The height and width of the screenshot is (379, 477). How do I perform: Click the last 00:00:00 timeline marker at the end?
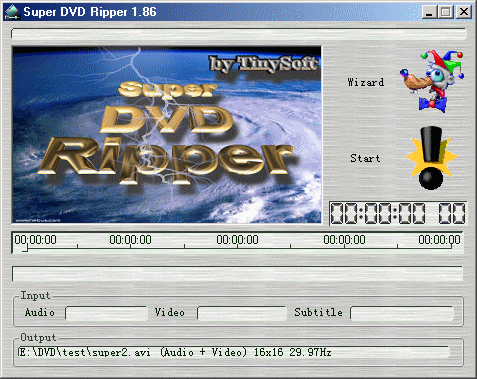[439, 240]
